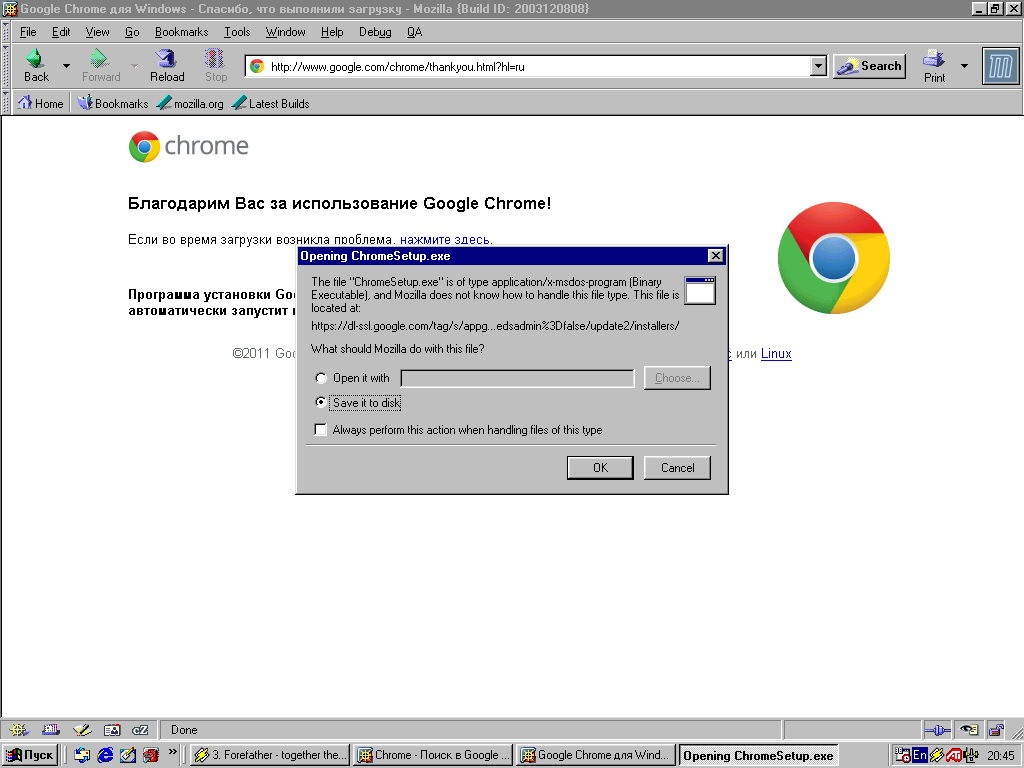Click the volume mixer tray icon
The width and height of the screenshot is (1024, 768).
pos(971,755)
